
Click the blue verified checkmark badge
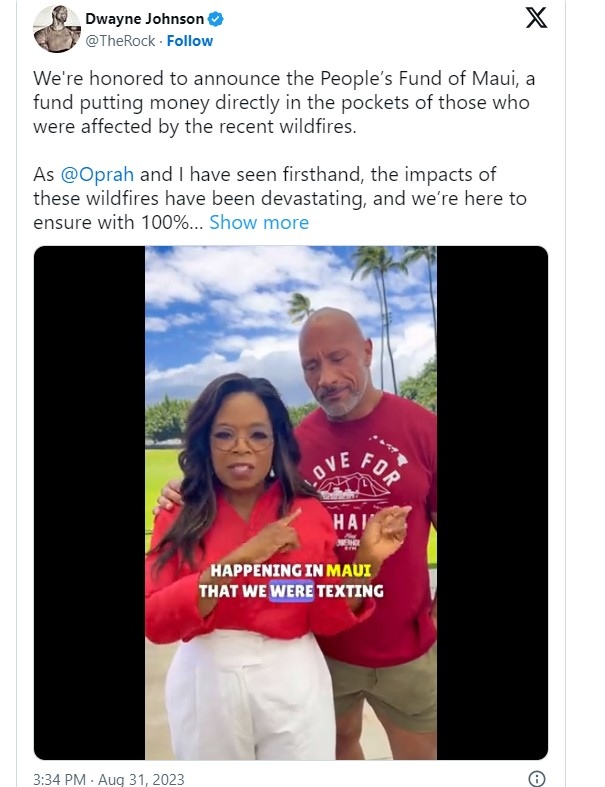click(216, 20)
